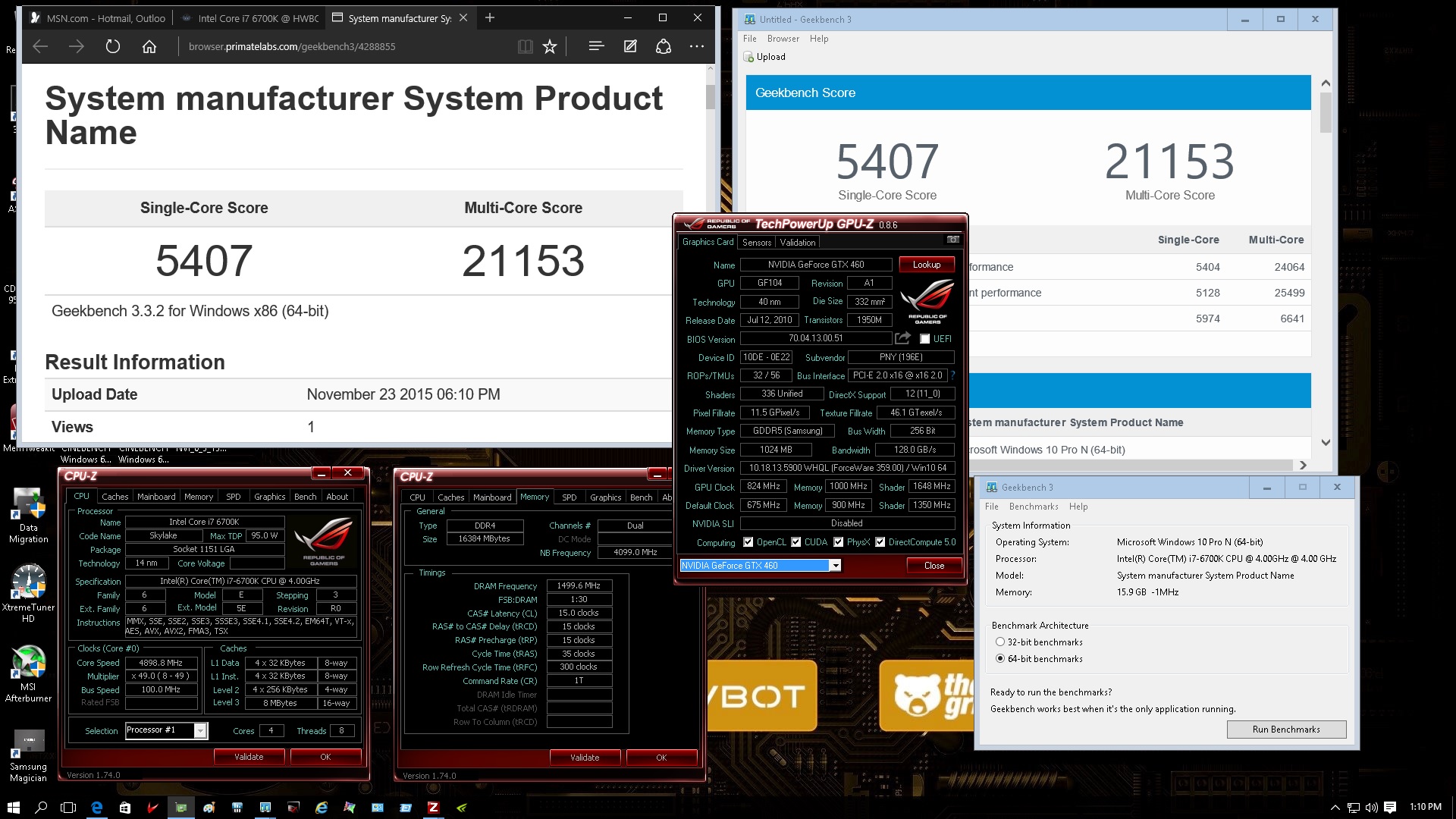
Task: Select 64-bit benchmarks radio option
Action: (x=1000, y=658)
